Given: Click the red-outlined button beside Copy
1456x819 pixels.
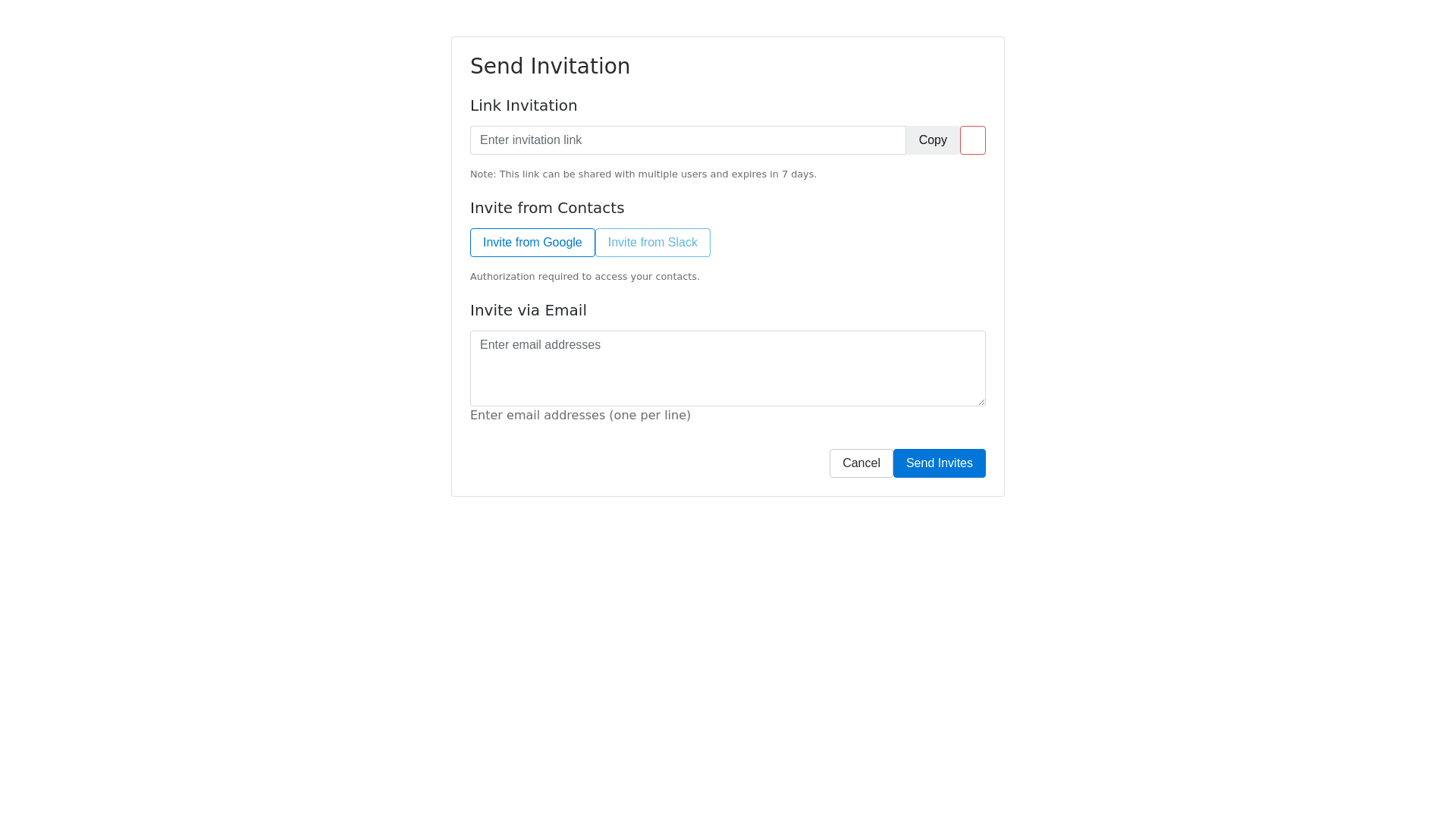Looking at the screenshot, I should 972,140.
